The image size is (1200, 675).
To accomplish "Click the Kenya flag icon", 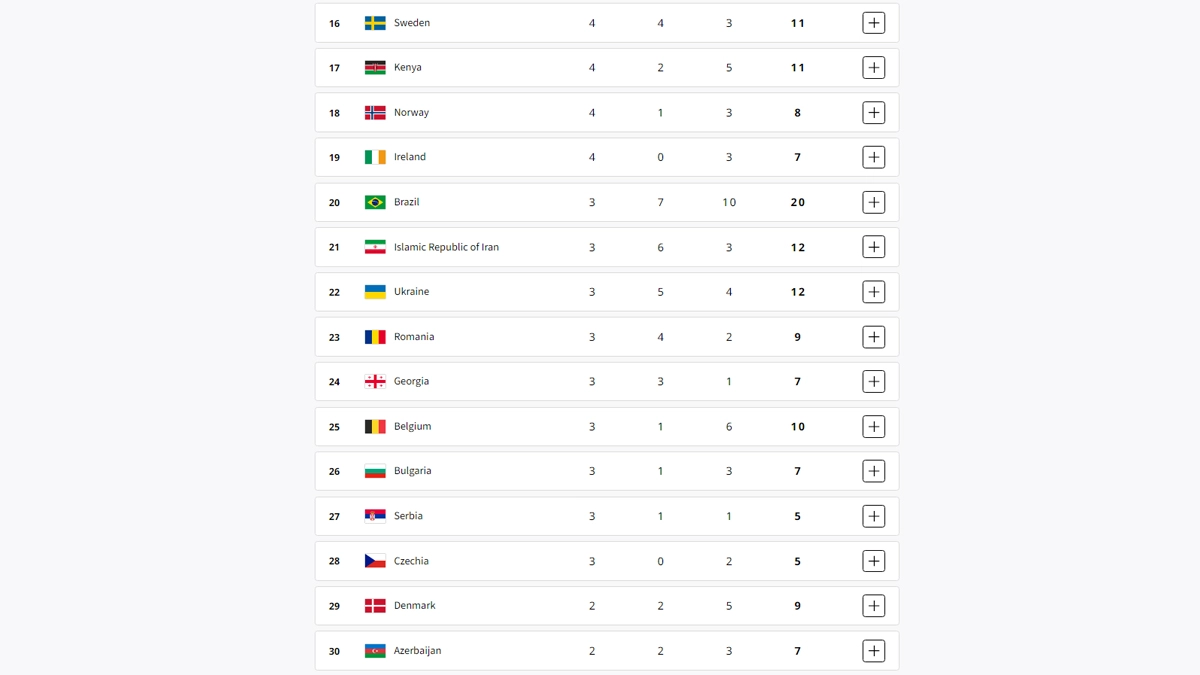I will pyautogui.click(x=375, y=68).
